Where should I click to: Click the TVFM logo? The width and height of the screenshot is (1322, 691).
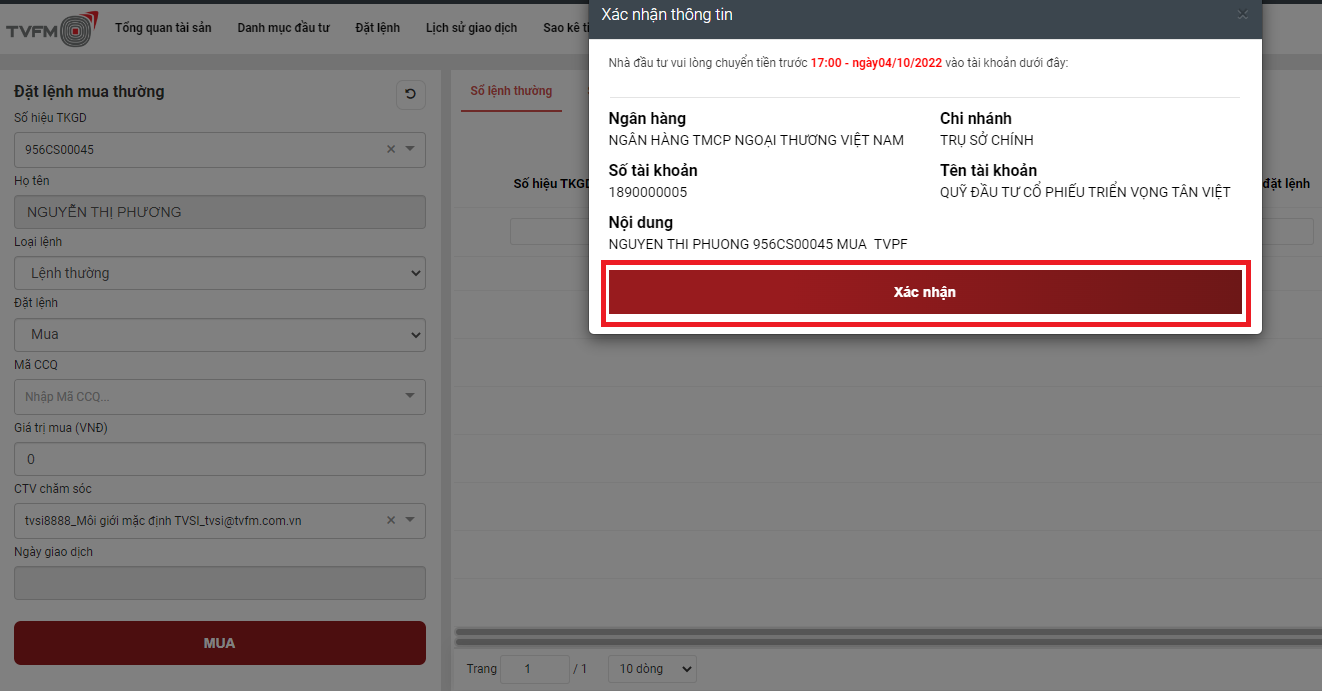tap(52, 29)
